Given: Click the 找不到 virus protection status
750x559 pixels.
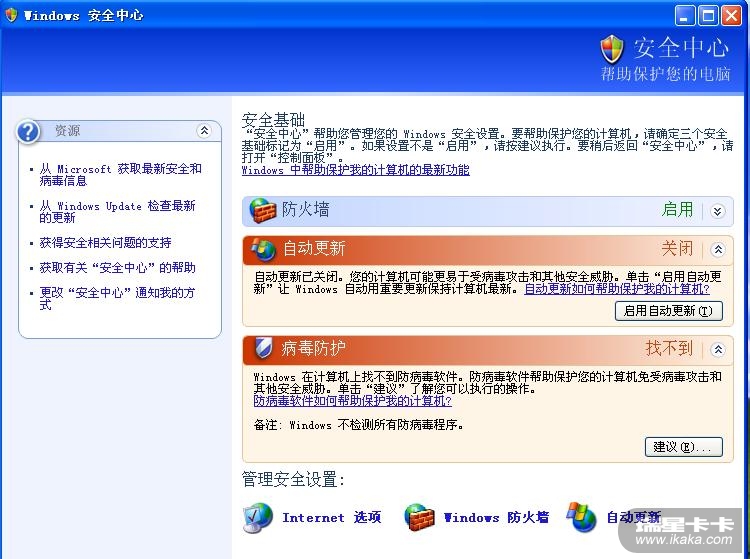Looking at the screenshot, I should [x=669, y=348].
